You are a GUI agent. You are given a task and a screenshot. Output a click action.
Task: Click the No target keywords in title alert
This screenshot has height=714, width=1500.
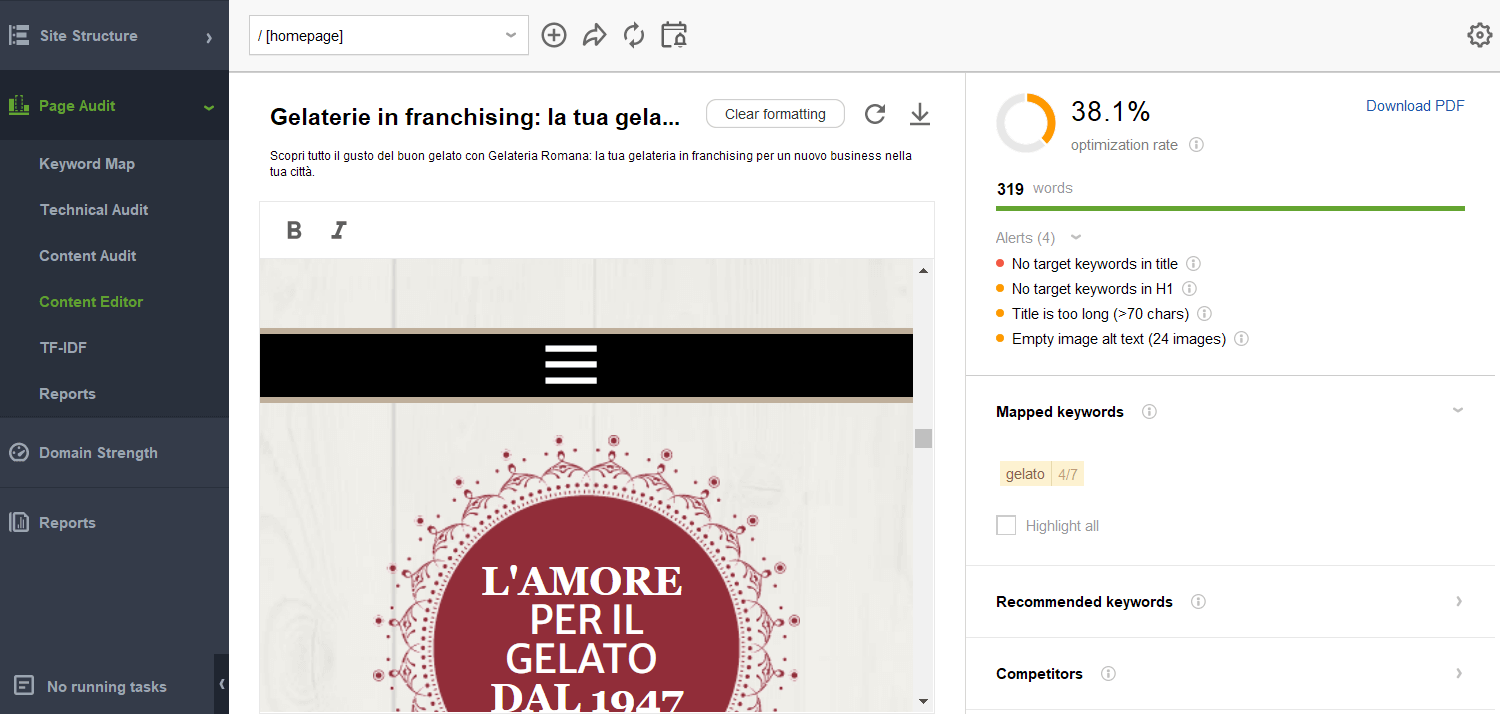tap(1095, 264)
